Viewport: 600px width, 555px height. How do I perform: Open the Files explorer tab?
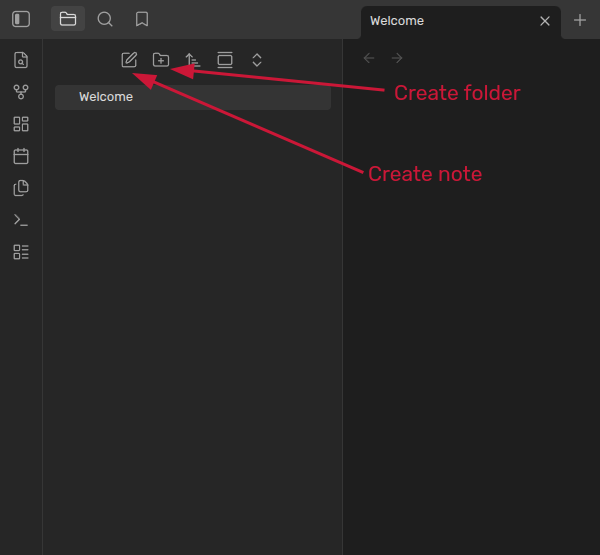[x=68, y=19]
